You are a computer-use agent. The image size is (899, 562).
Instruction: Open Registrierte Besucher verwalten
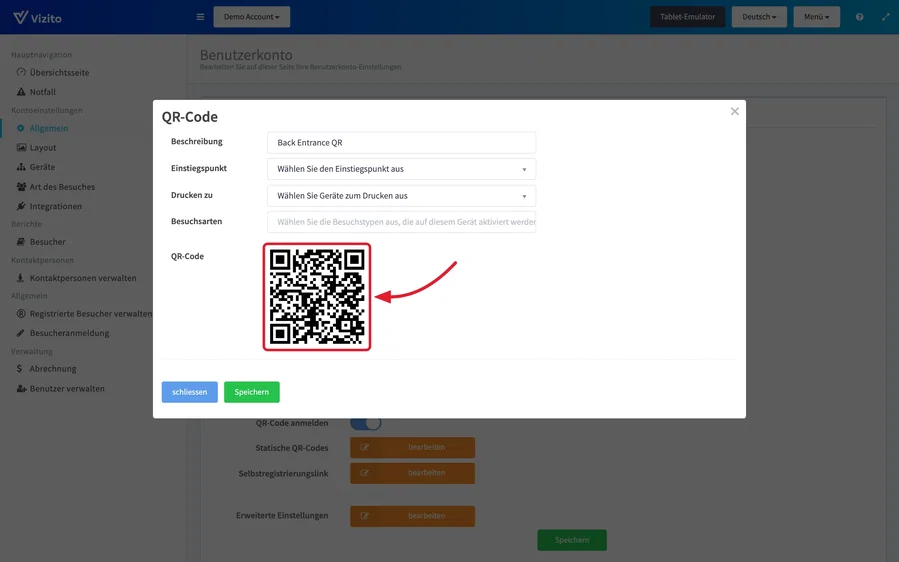pyautogui.click(x=91, y=313)
